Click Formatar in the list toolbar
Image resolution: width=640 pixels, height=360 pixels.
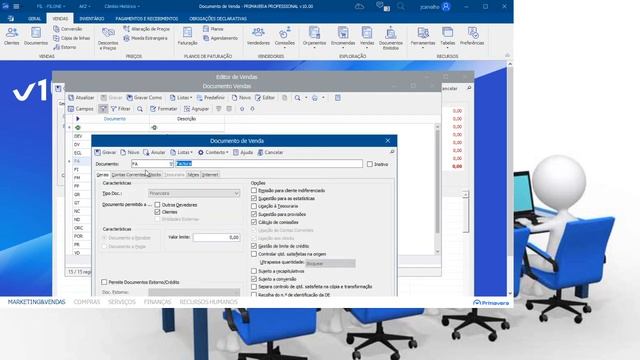coord(164,109)
